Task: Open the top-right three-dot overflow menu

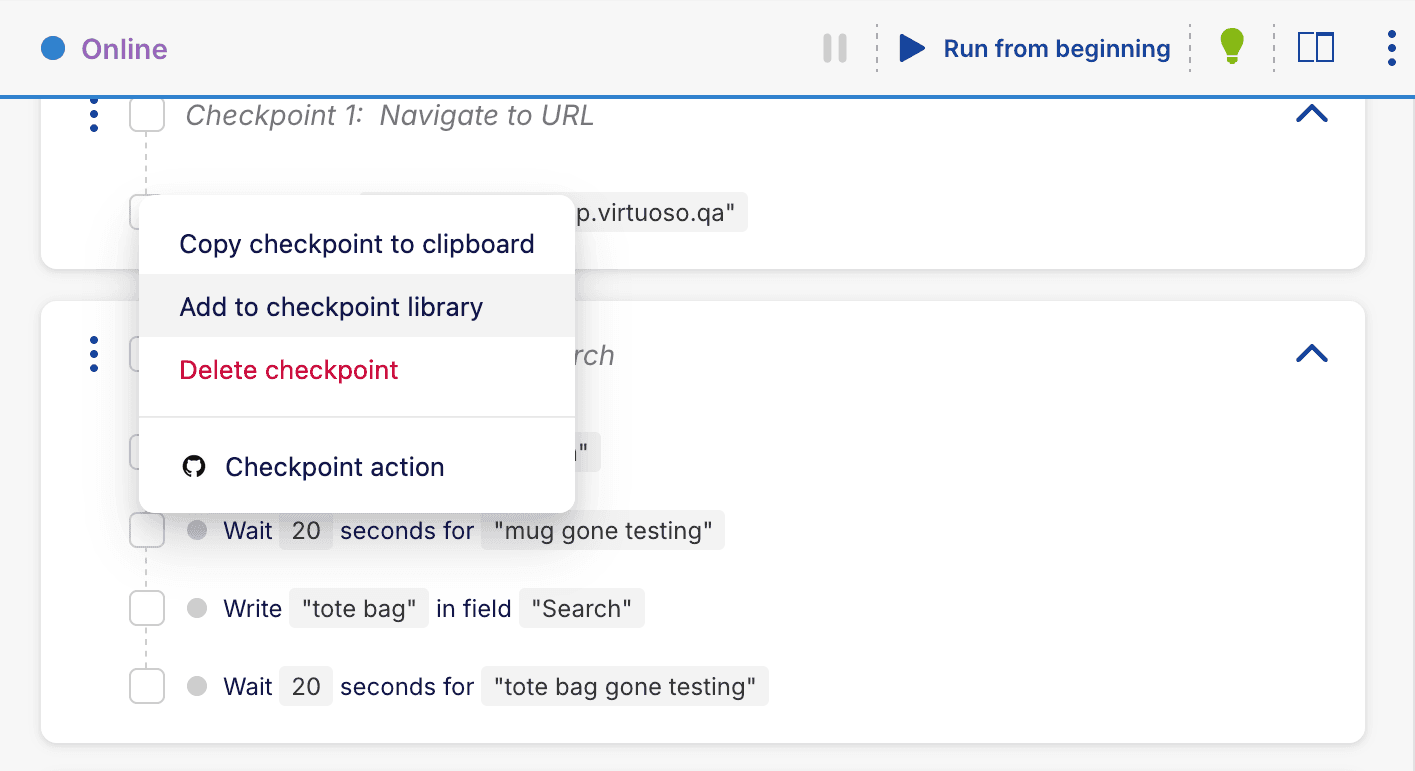Action: click(x=1391, y=46)
